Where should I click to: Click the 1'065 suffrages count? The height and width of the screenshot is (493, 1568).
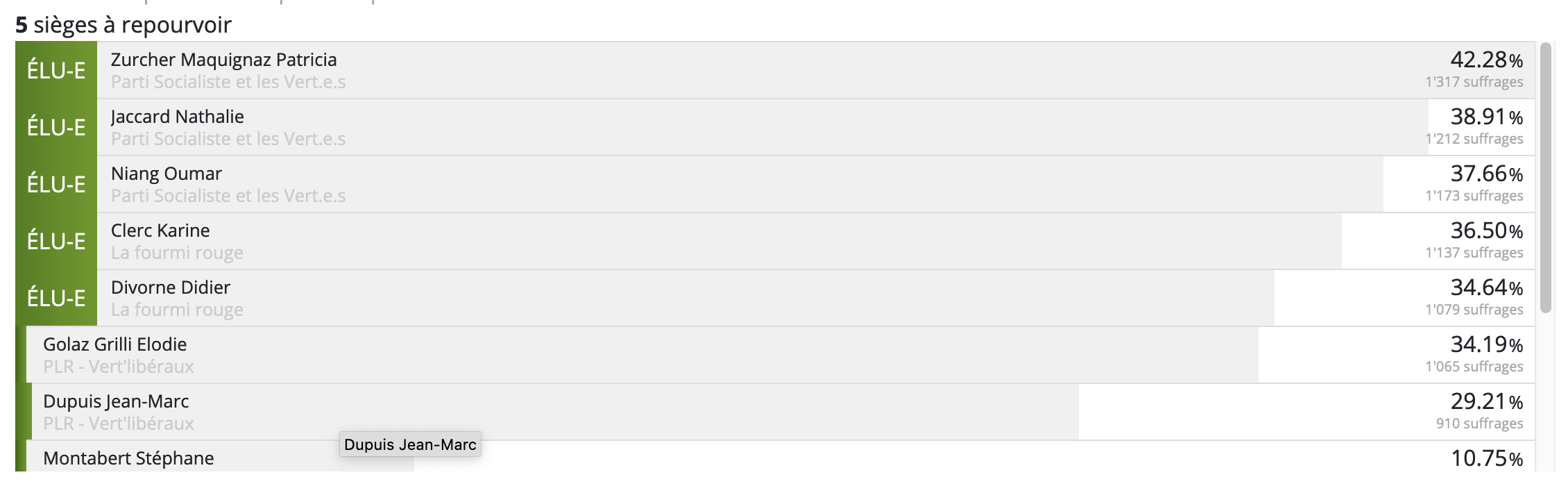[x=1474, y=367]
